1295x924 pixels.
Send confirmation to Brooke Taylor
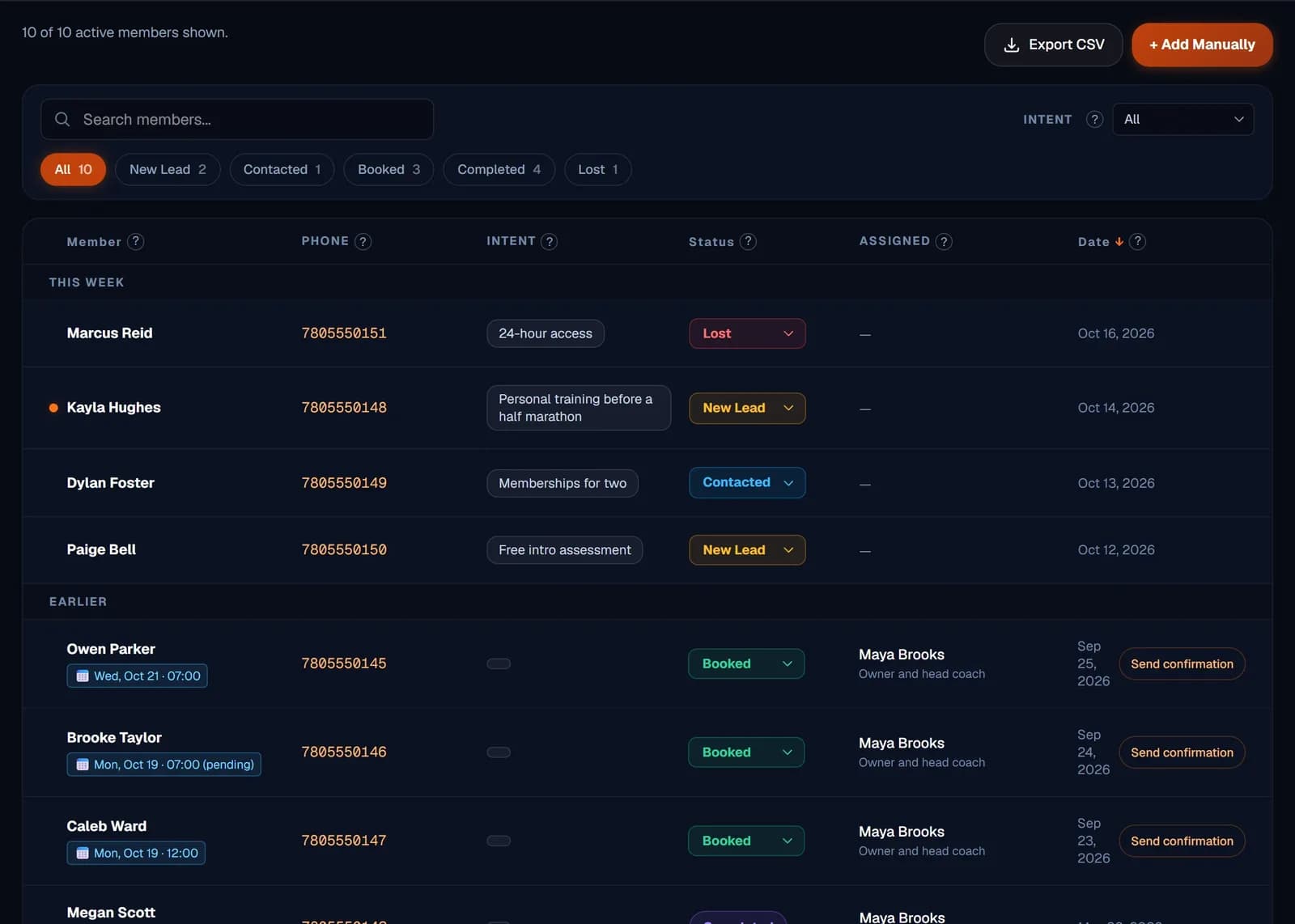pyautogui.click(x=1182, y=752)
